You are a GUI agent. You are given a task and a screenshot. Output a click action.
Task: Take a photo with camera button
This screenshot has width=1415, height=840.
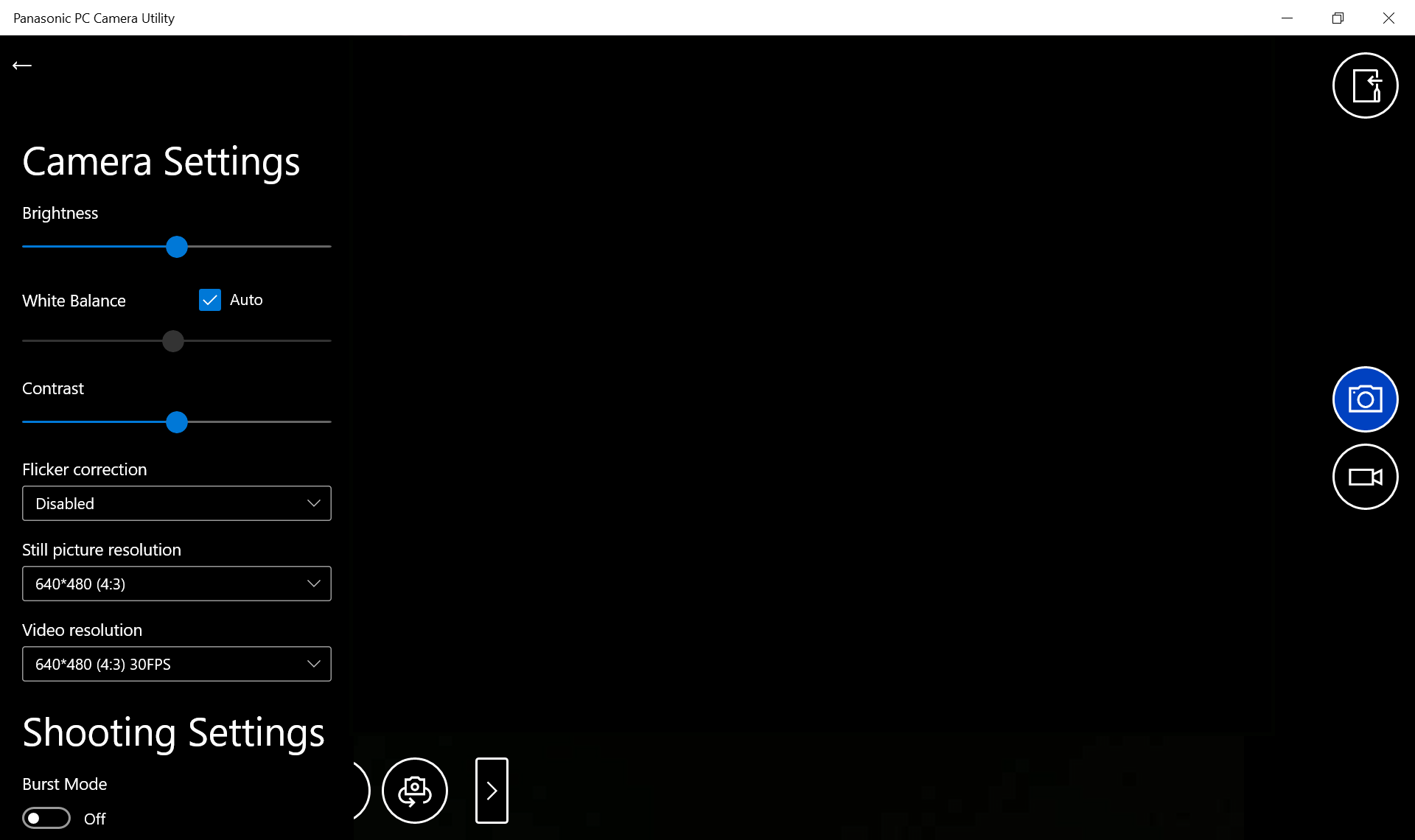[1365, 399]
